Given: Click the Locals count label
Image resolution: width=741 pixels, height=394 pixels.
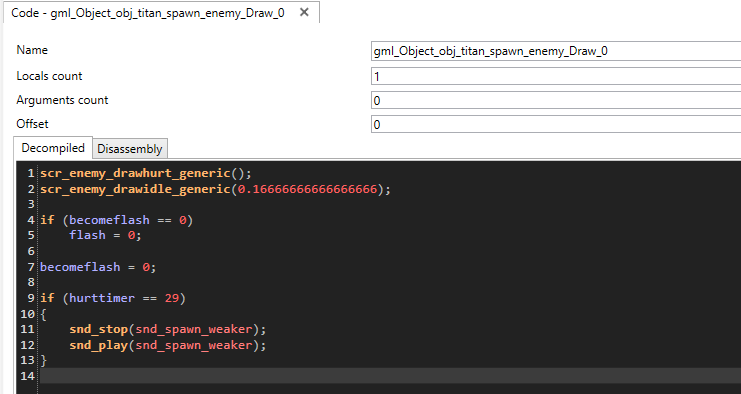Looking at the screenshot, I should click(49, 76).
